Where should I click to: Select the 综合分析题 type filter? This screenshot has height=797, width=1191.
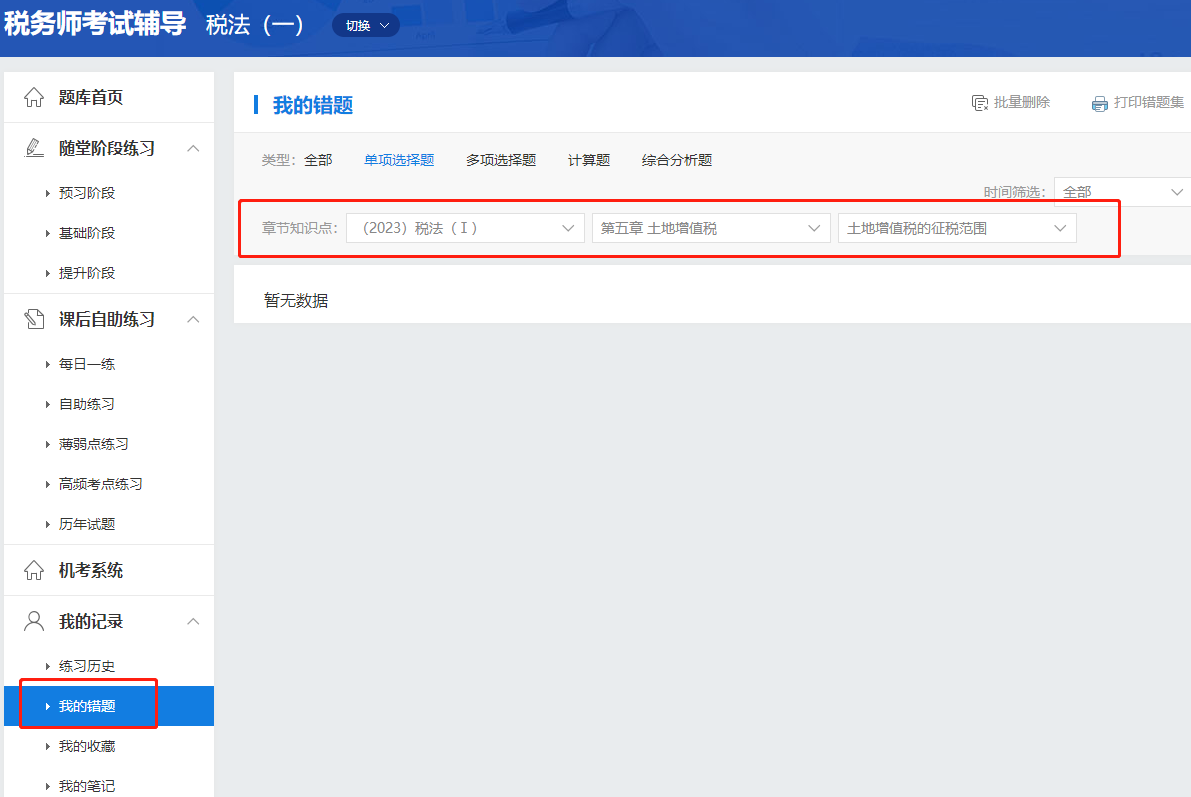coord(677,160)
